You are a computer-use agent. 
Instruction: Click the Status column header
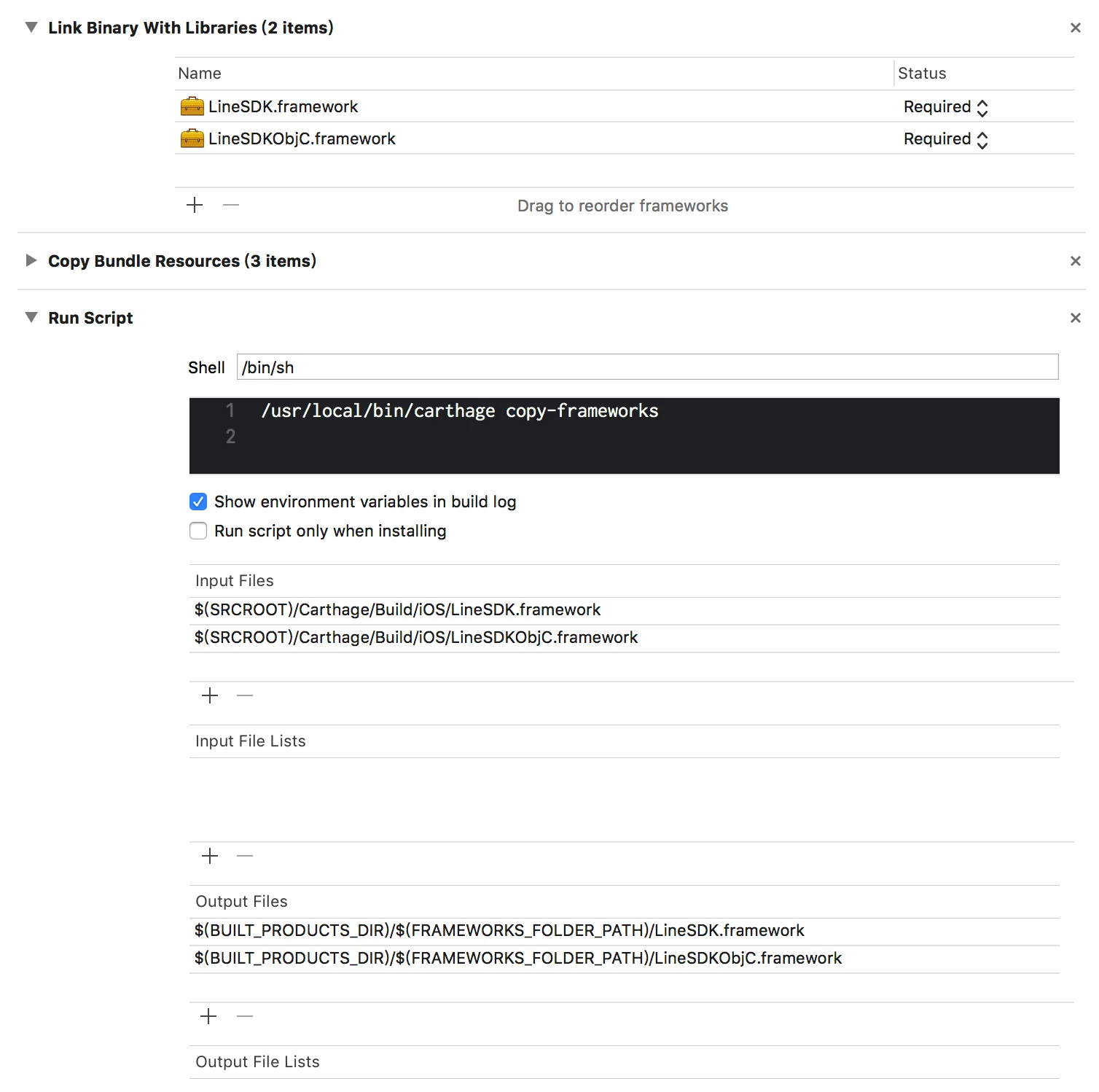pos(985,74)
